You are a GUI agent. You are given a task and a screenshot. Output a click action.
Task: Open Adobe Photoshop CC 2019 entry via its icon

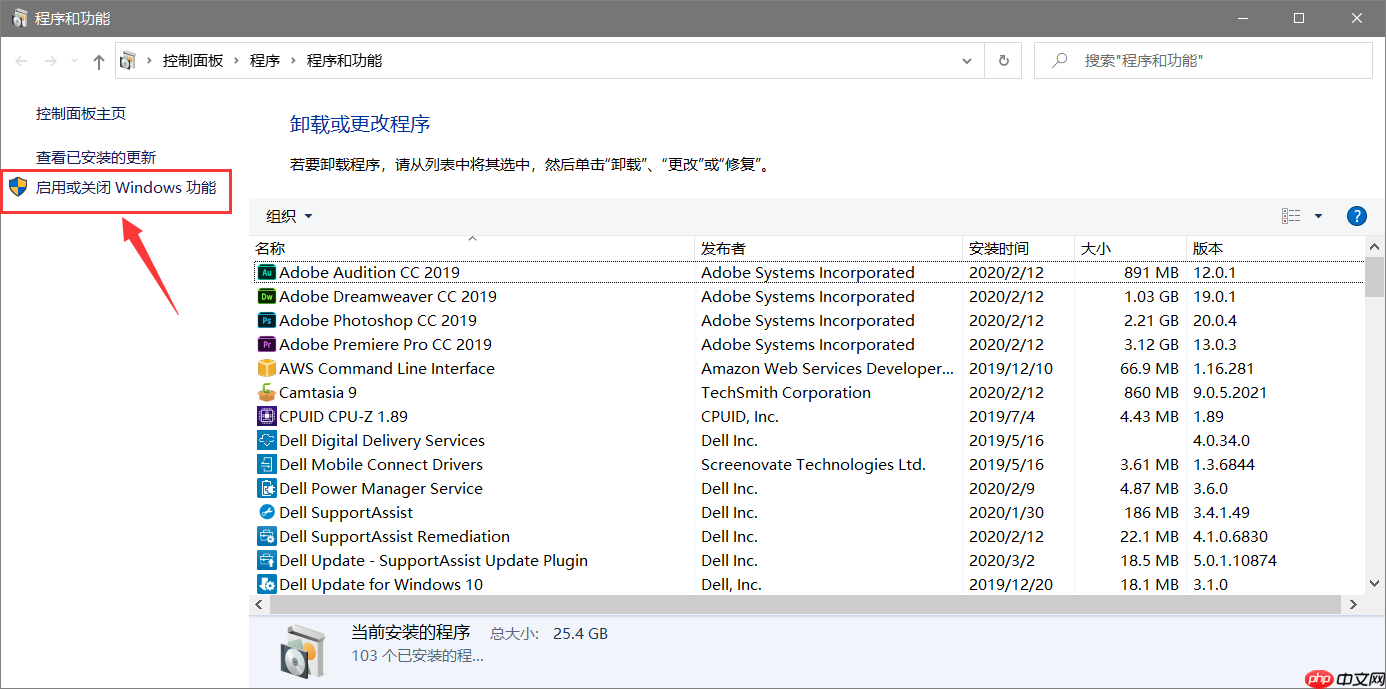266,320
